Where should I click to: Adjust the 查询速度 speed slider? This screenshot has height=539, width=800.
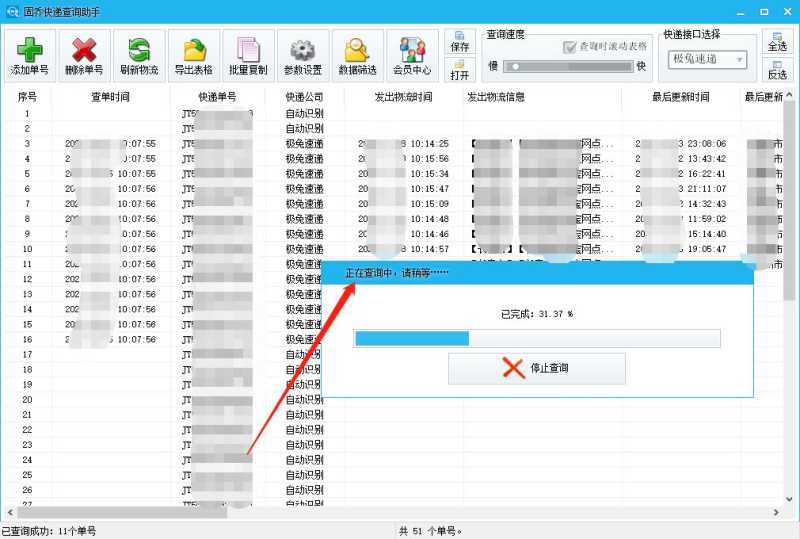point(512,66)
